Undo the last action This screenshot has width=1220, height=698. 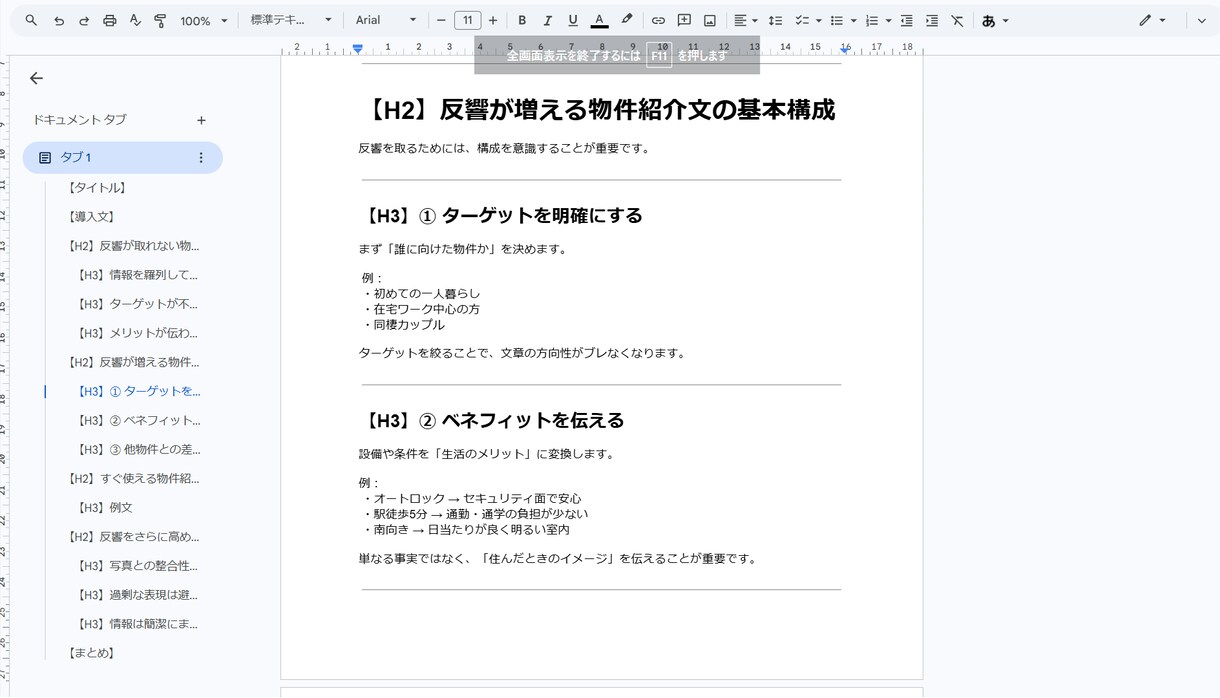59,20
